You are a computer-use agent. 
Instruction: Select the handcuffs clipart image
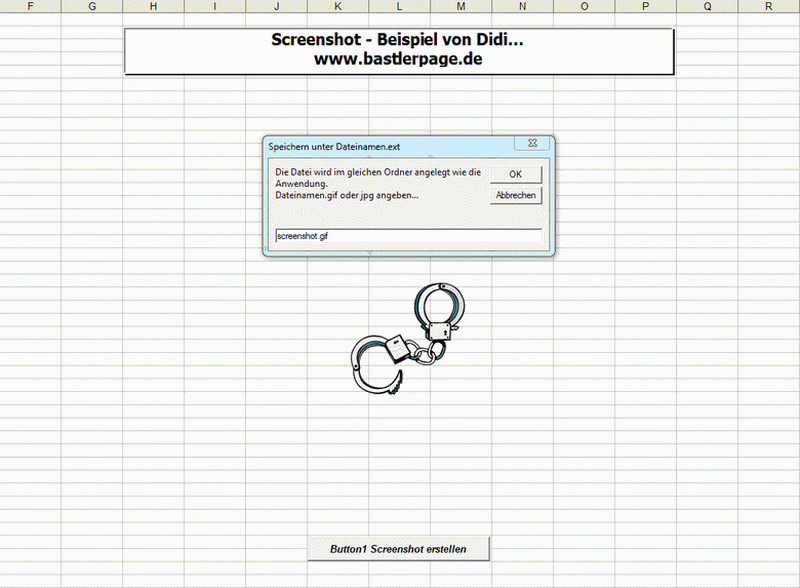tap(408, 338)
